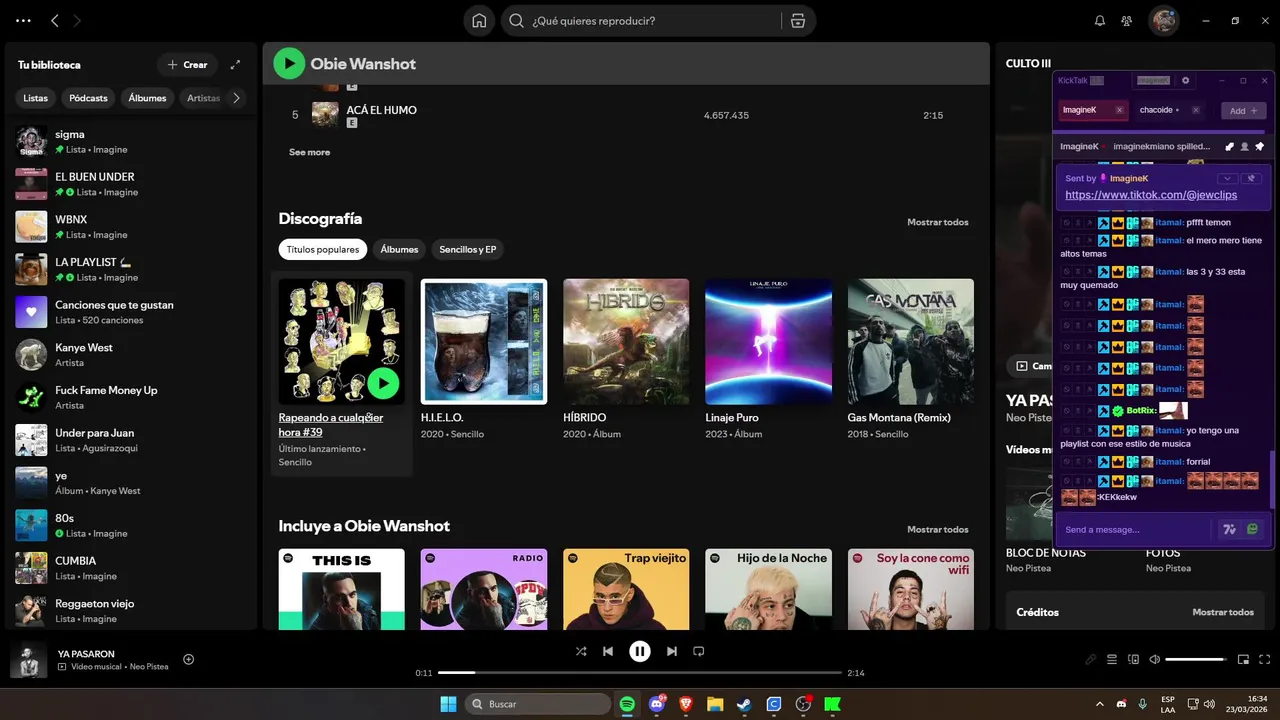Open the notifications bell
1280x720 pixels.
tap(1100, 21)
